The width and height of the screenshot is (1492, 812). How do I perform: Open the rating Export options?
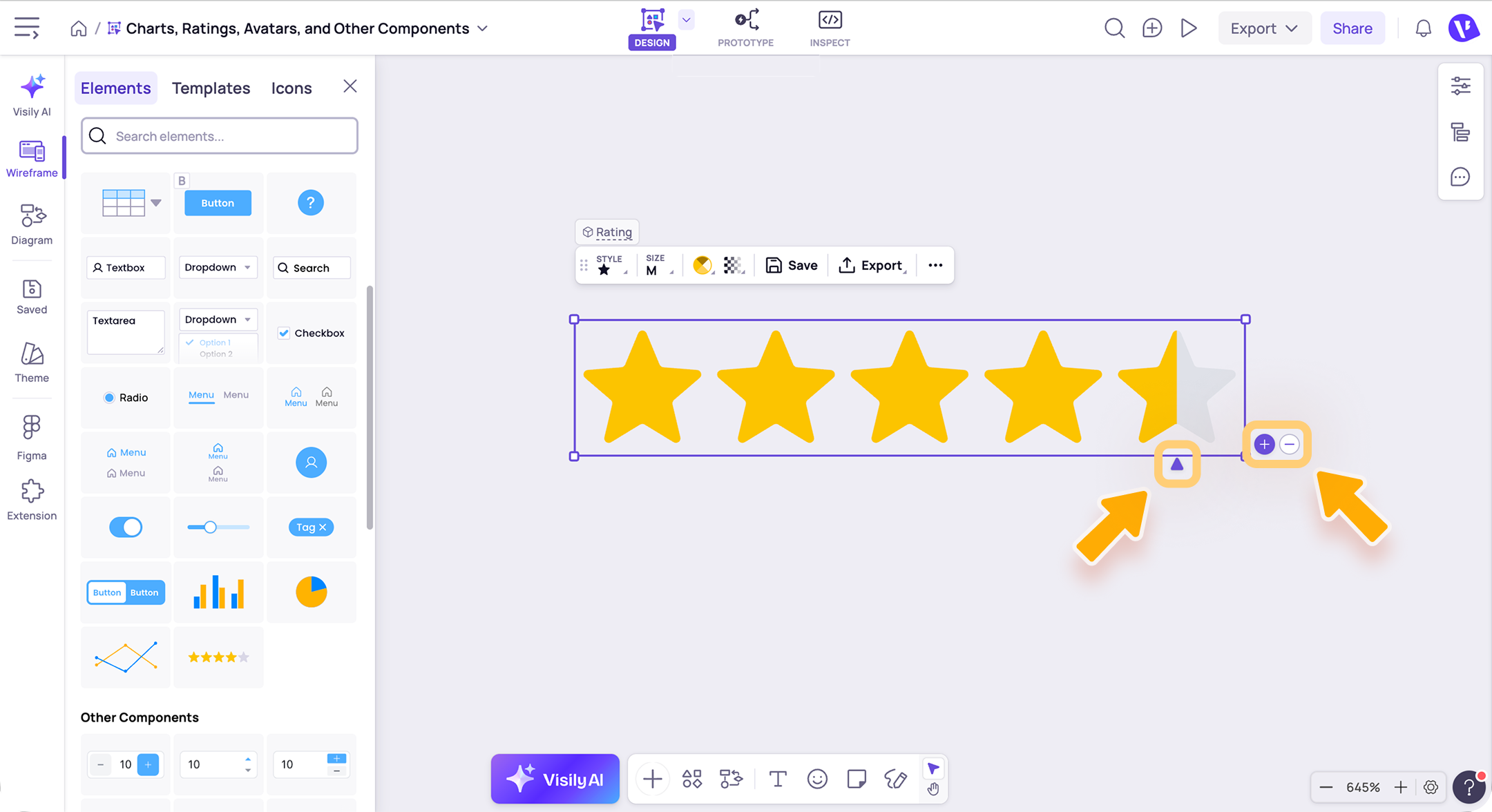pyautogui.click(x=872, y=265)
